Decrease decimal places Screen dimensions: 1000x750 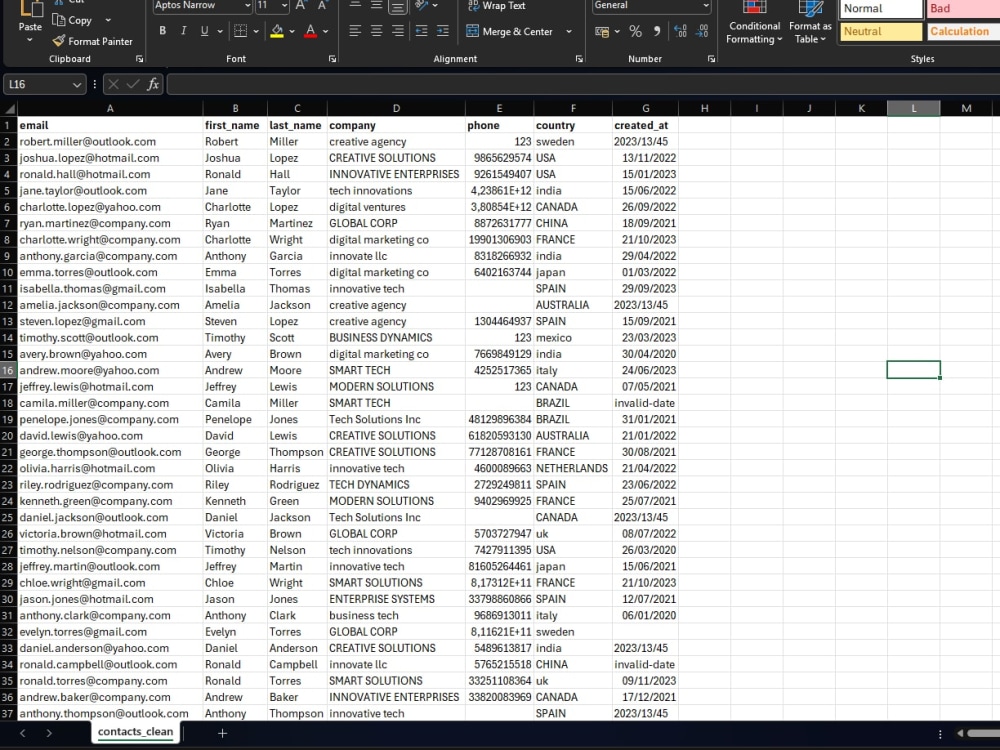702,31
